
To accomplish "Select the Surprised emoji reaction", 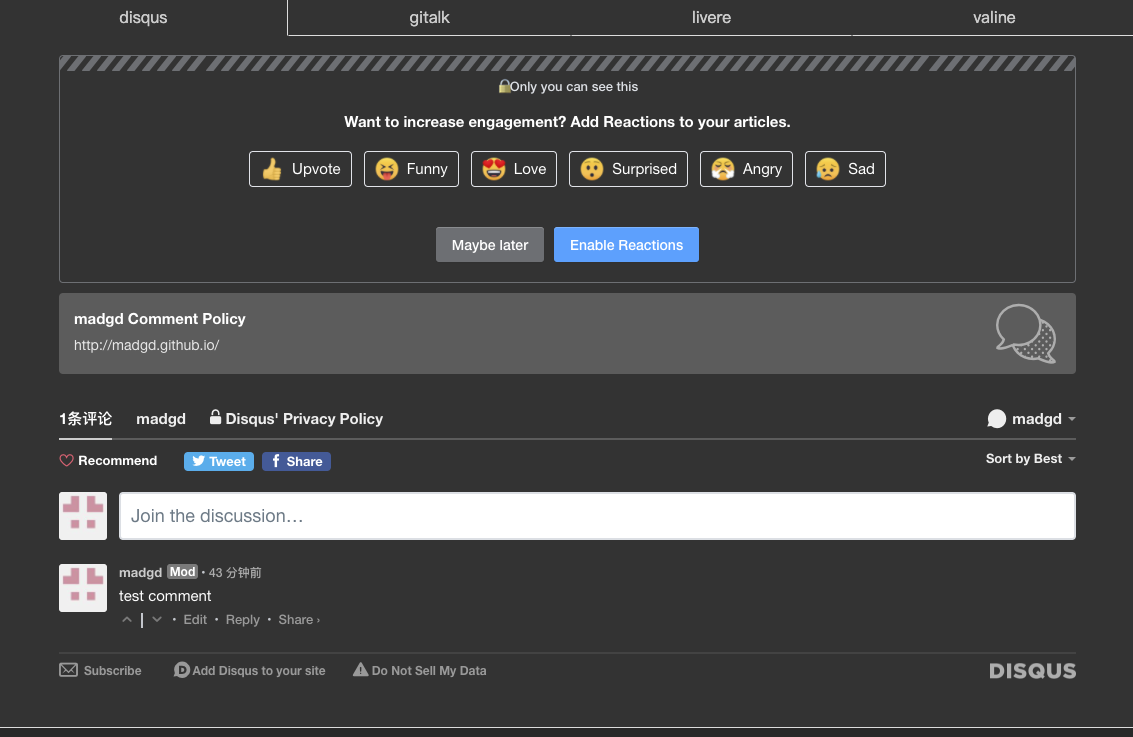I will (628, 169).
